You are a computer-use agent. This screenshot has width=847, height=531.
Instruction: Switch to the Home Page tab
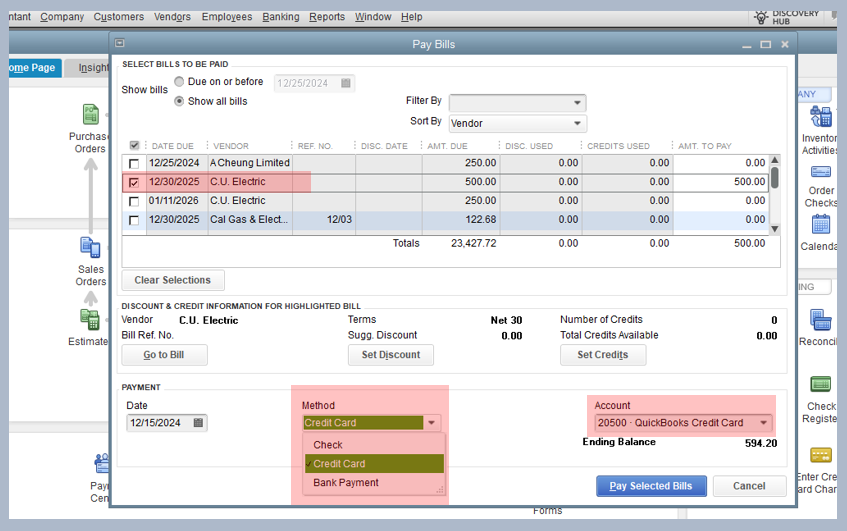point(35,68)
